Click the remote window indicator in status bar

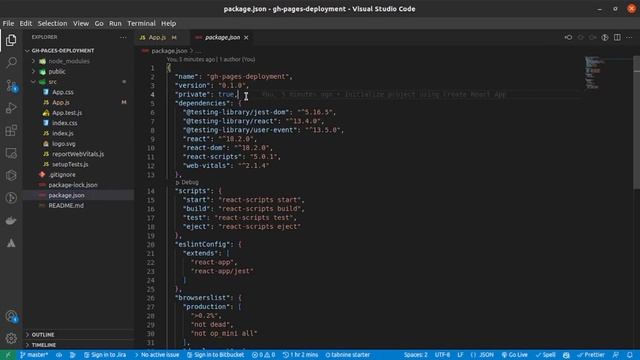tap(8, 355)
